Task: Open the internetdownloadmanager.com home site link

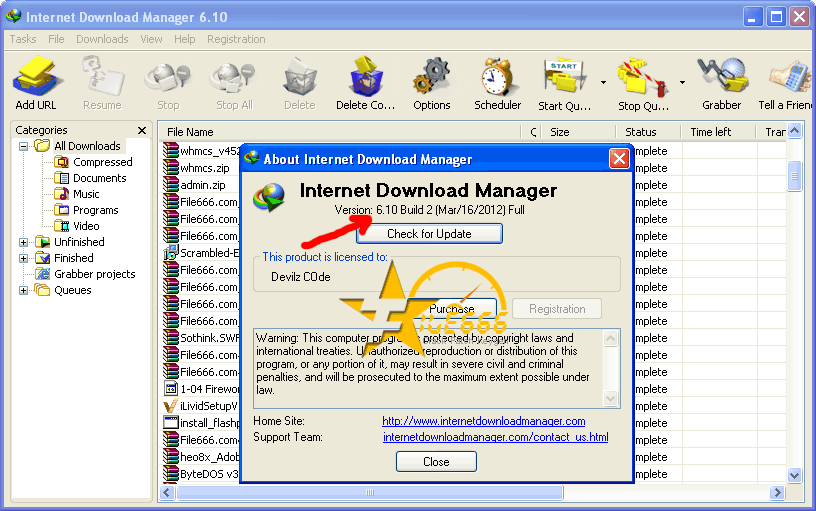Action: (483, 421)
